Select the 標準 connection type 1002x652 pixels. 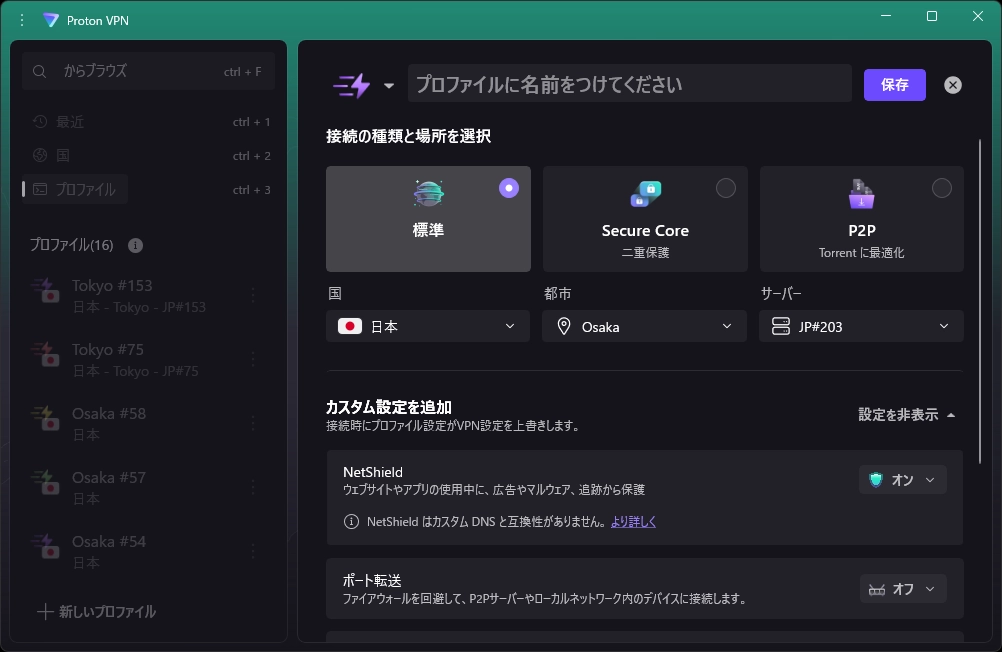click(428, 219)
